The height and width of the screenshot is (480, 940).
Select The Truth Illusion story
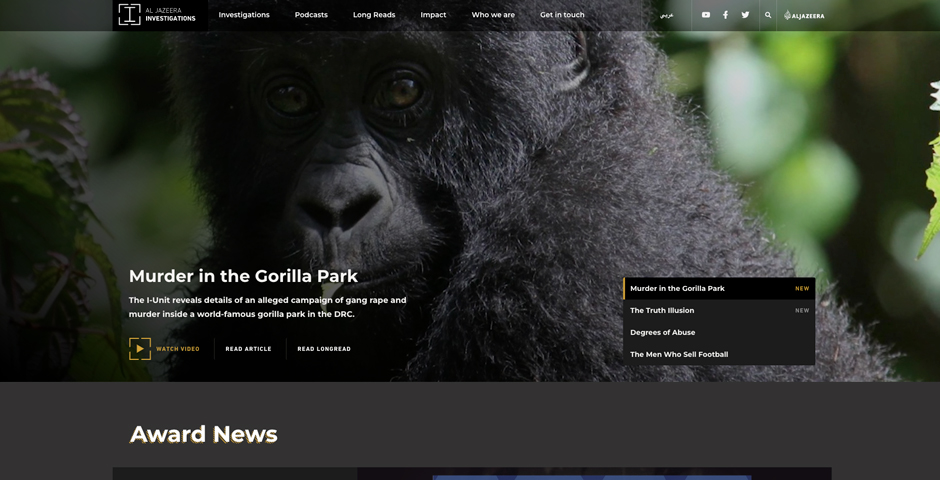coord(719,310)
